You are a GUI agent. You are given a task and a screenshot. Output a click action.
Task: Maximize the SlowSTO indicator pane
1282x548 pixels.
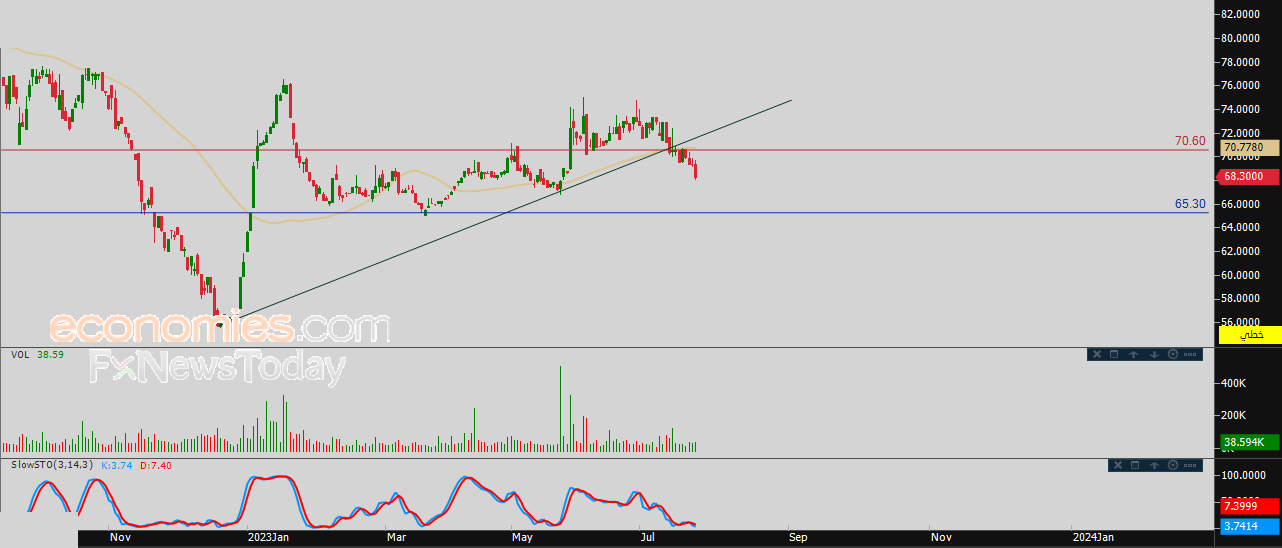click(x=1135, y=465)
